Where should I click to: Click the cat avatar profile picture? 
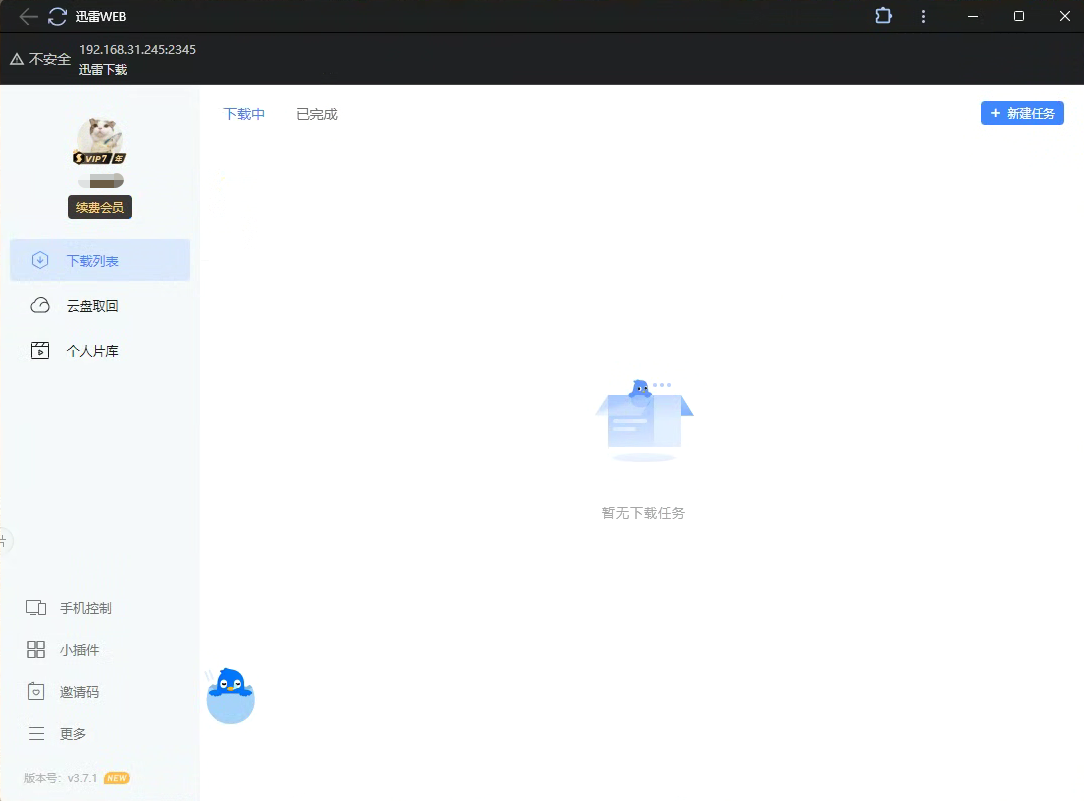(100, 138)
